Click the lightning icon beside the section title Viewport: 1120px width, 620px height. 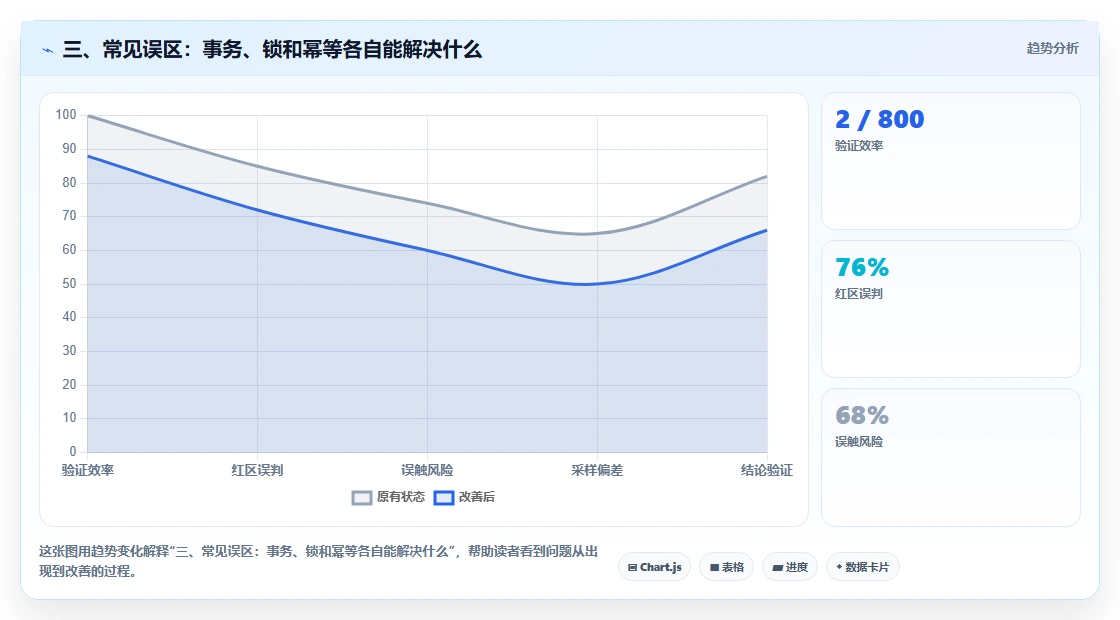48,50
